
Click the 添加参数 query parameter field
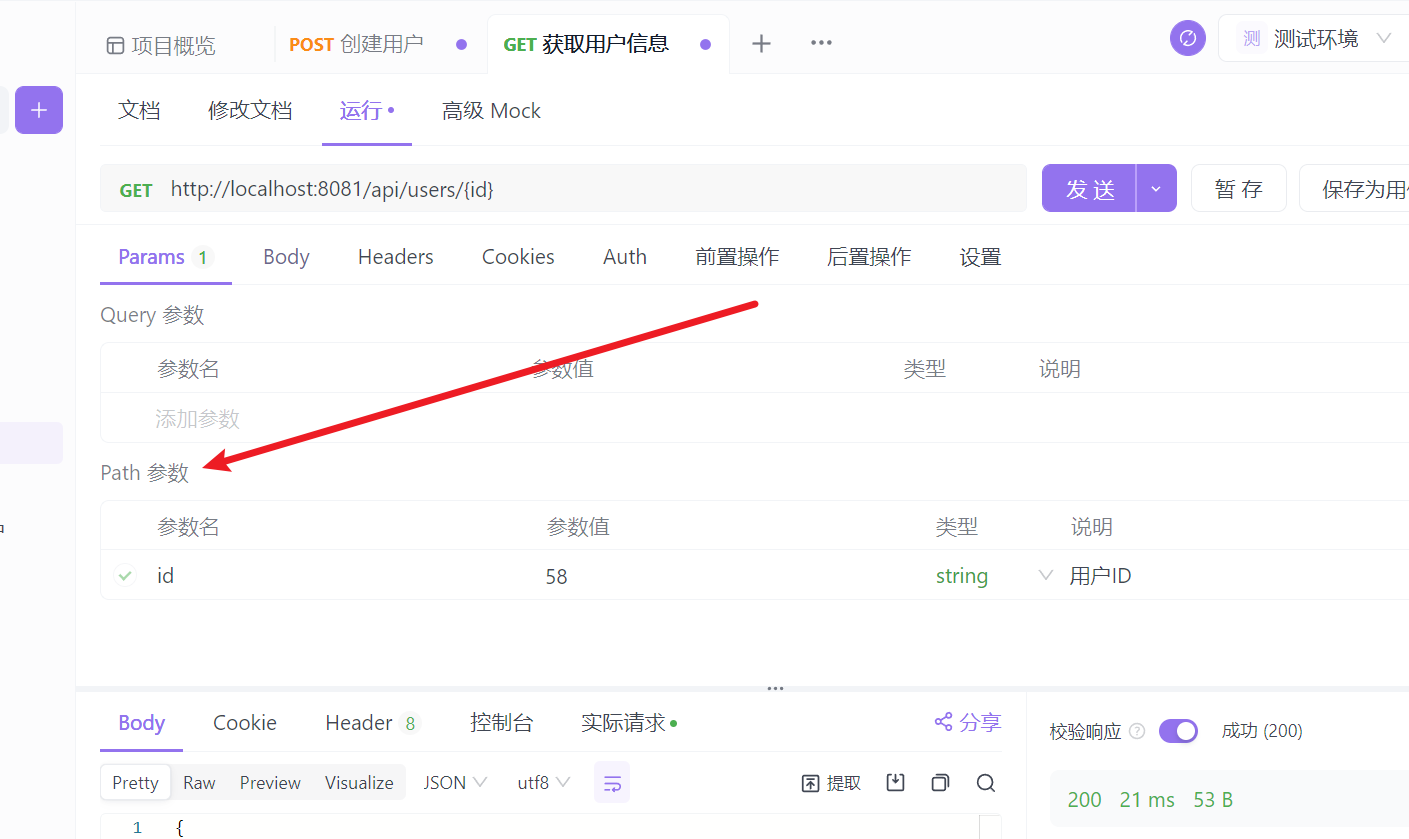[197, 418]
